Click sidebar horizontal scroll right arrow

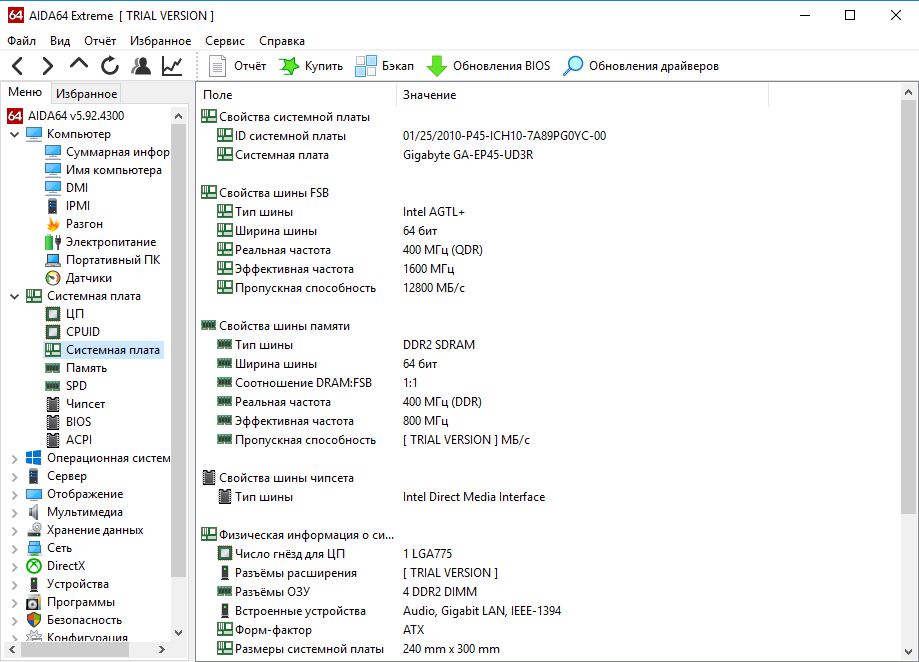point(162,649)
